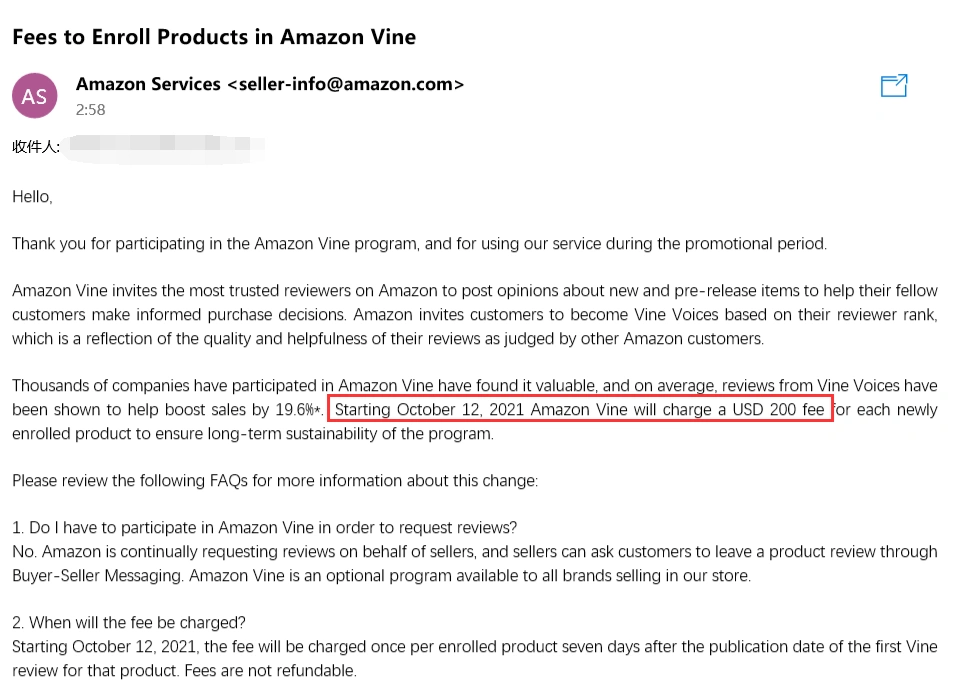This screenshot has height=697, width=953.
Task: Select the blurred recipient address
Action: (165, 147)
